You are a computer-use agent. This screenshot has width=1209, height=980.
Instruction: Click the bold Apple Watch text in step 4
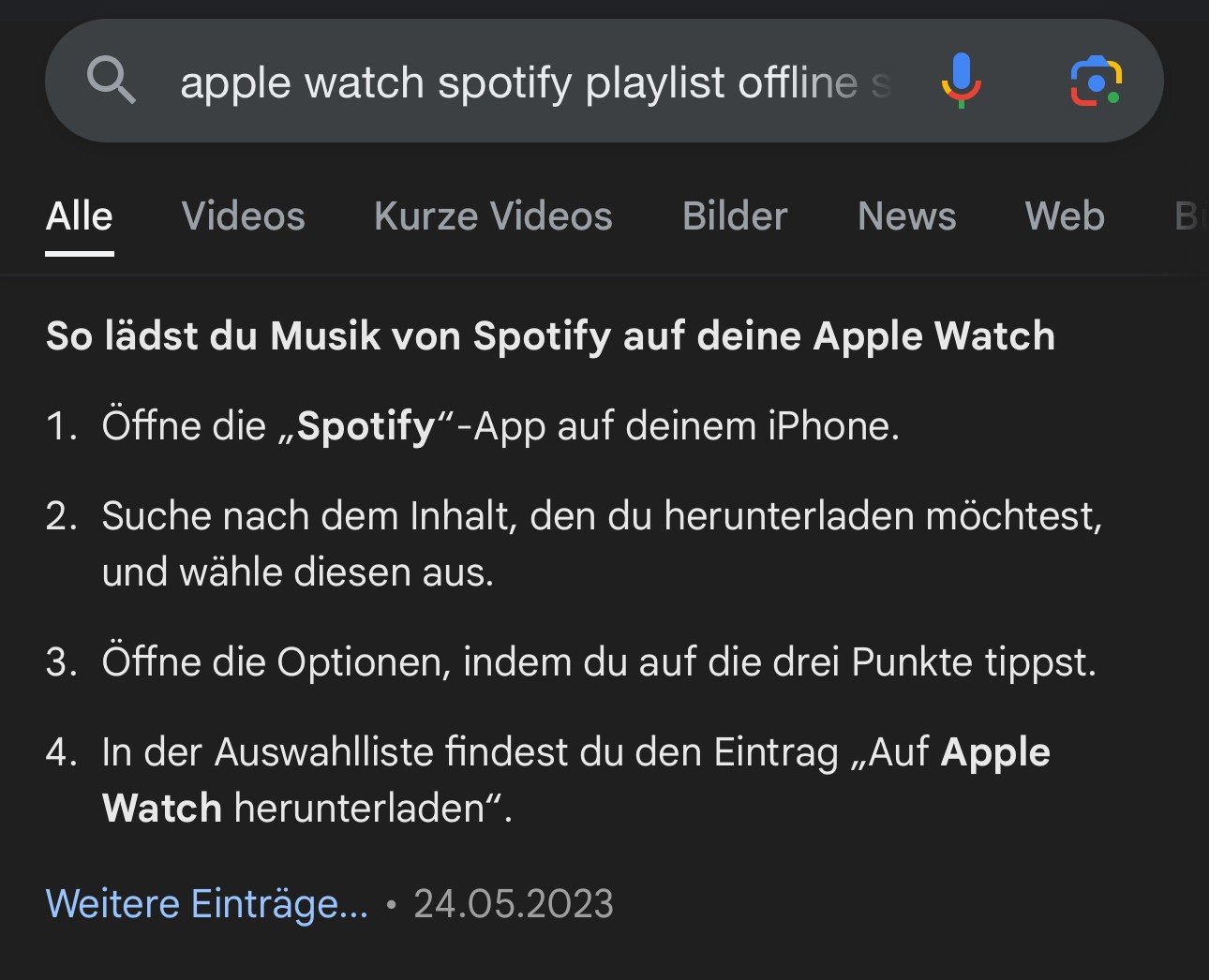[995, 752]
